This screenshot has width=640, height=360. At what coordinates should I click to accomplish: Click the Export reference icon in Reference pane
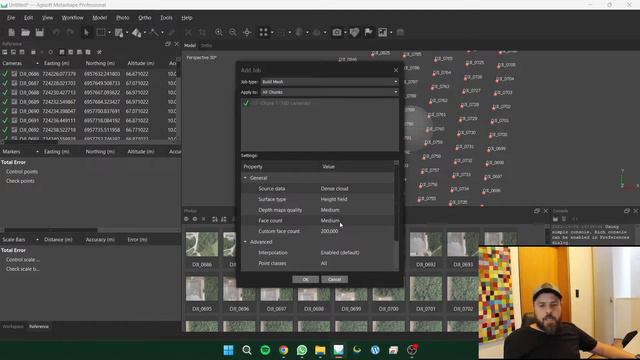coord(13,52)
